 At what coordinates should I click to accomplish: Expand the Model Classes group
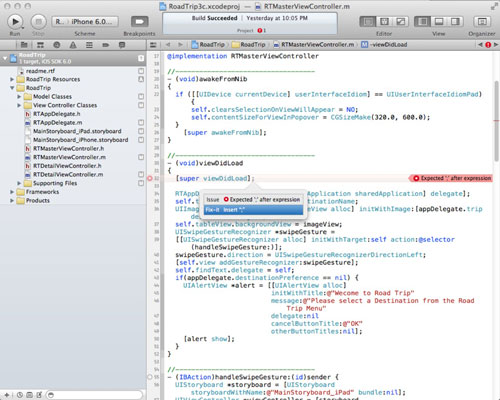(x=19, y=97)
